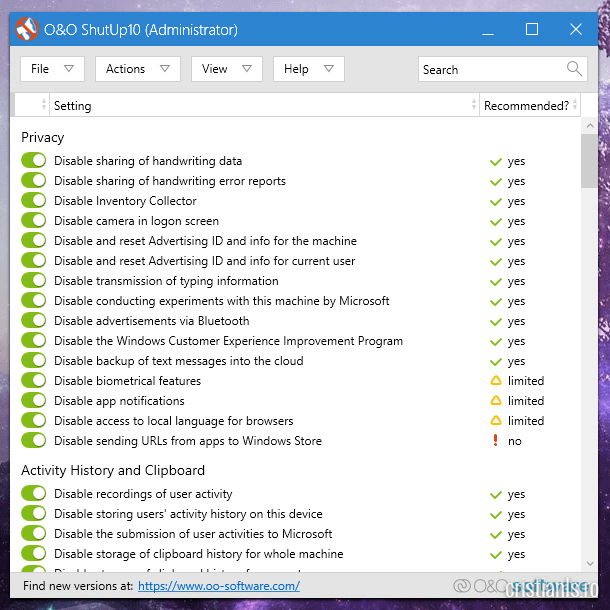
Task: Toggle Disable biometrical features switch
Action: coord(33,380)
